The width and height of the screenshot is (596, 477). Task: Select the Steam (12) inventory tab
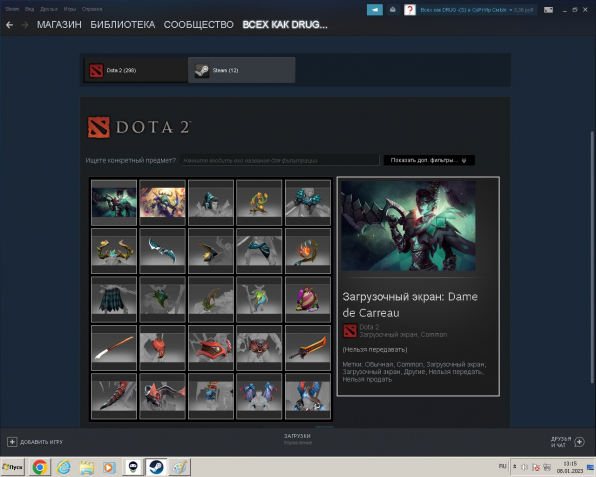241,70
